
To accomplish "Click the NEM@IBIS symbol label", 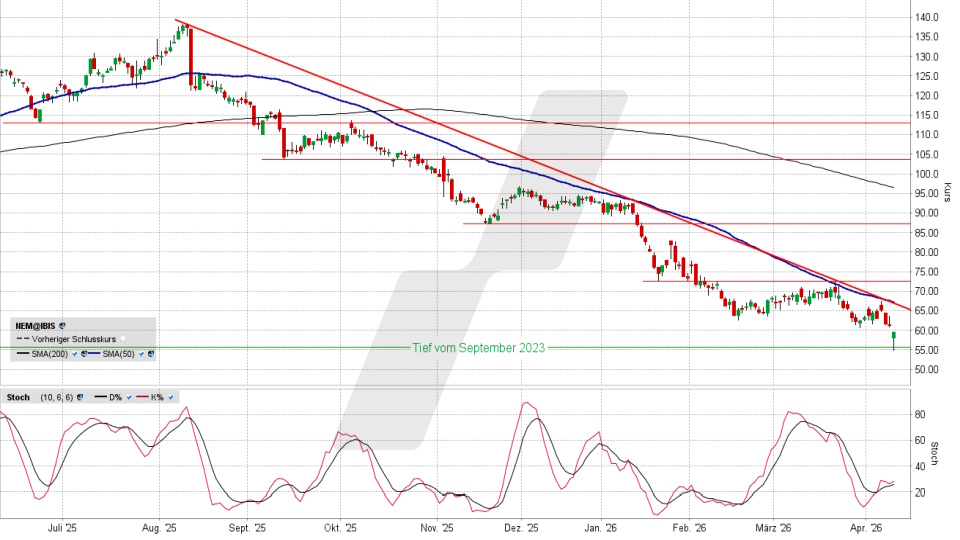I will (35, 326).
